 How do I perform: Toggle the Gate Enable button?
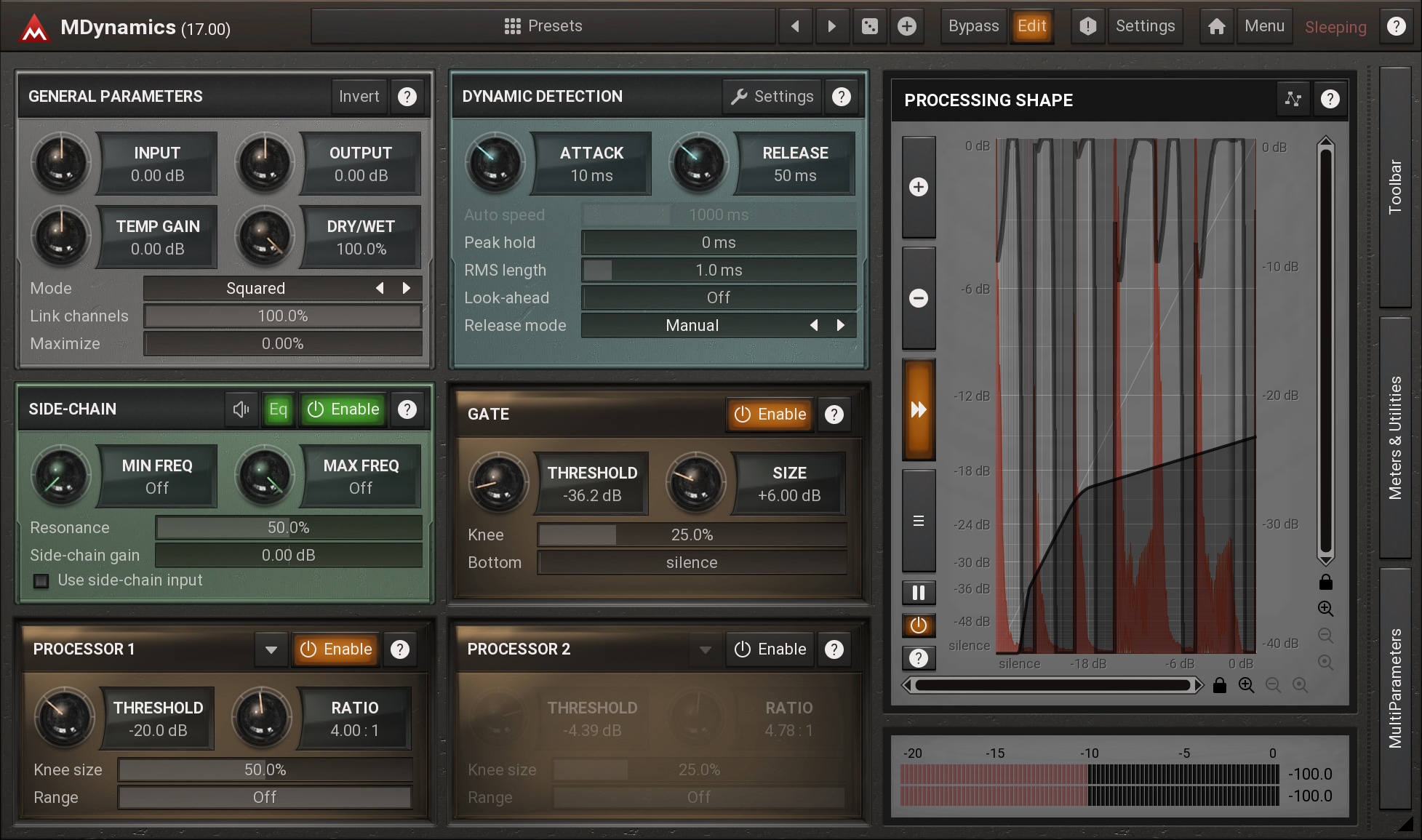[770, 415]
